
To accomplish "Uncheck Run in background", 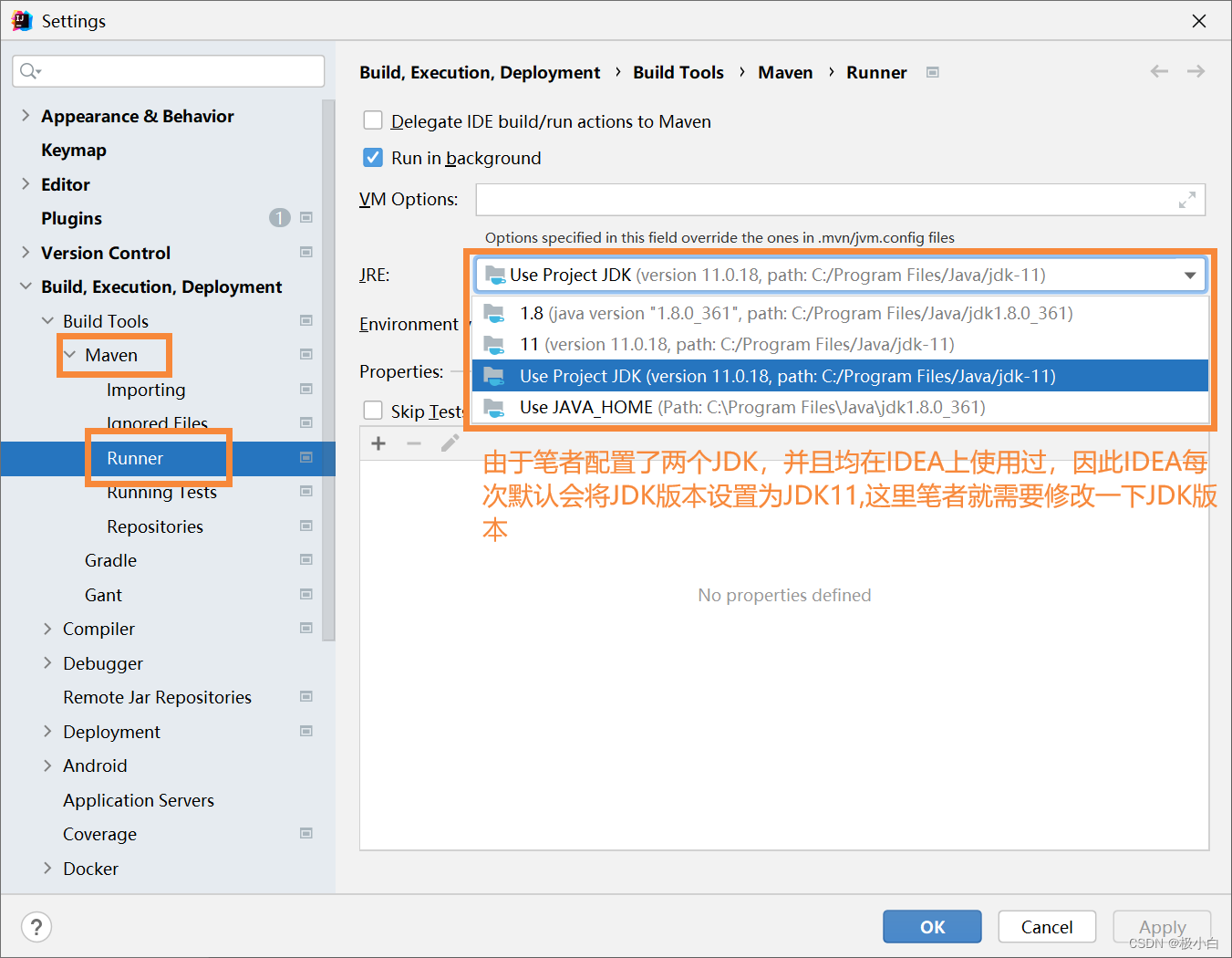I will 373,157.
